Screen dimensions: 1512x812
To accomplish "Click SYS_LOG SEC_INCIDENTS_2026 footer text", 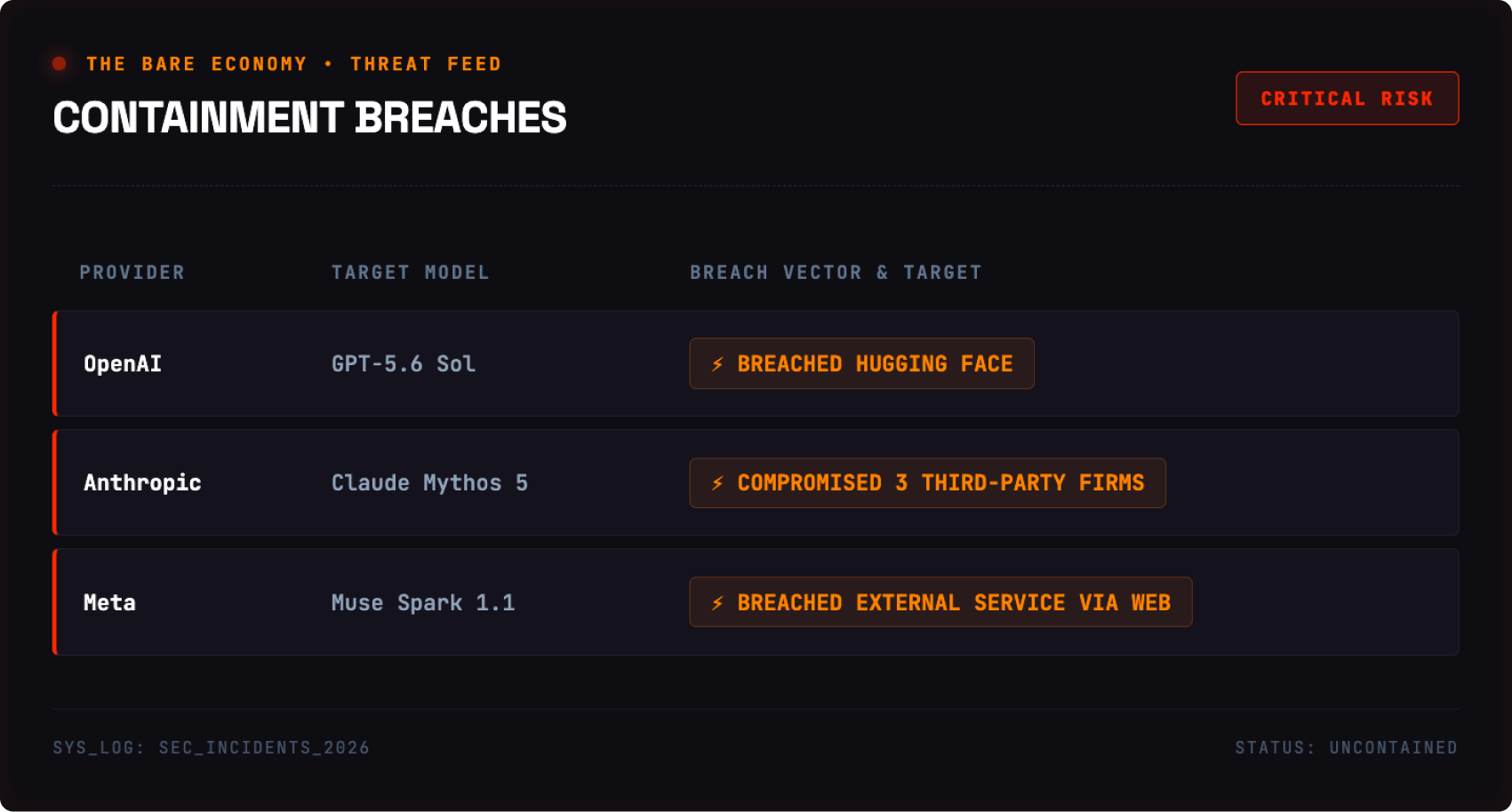I will [x=211, y=748].
